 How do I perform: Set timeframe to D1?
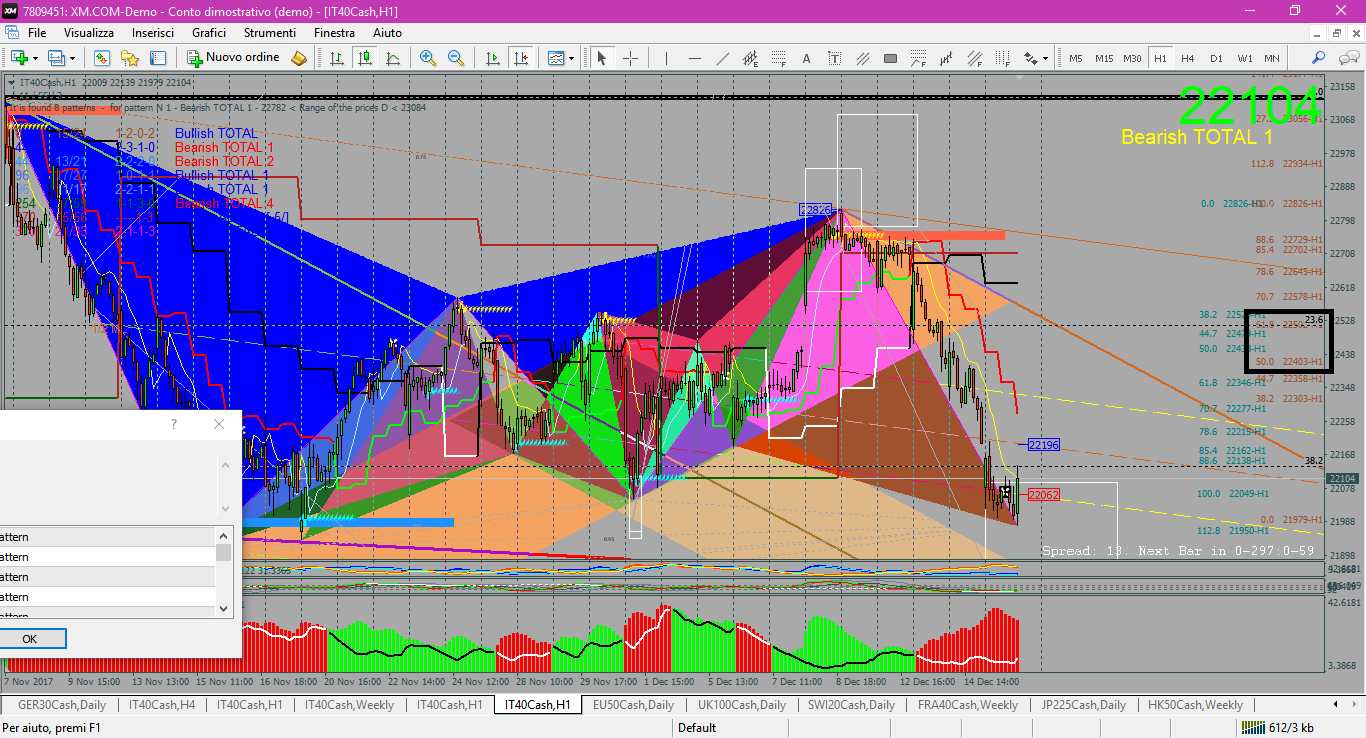(x=1216, y=58)
